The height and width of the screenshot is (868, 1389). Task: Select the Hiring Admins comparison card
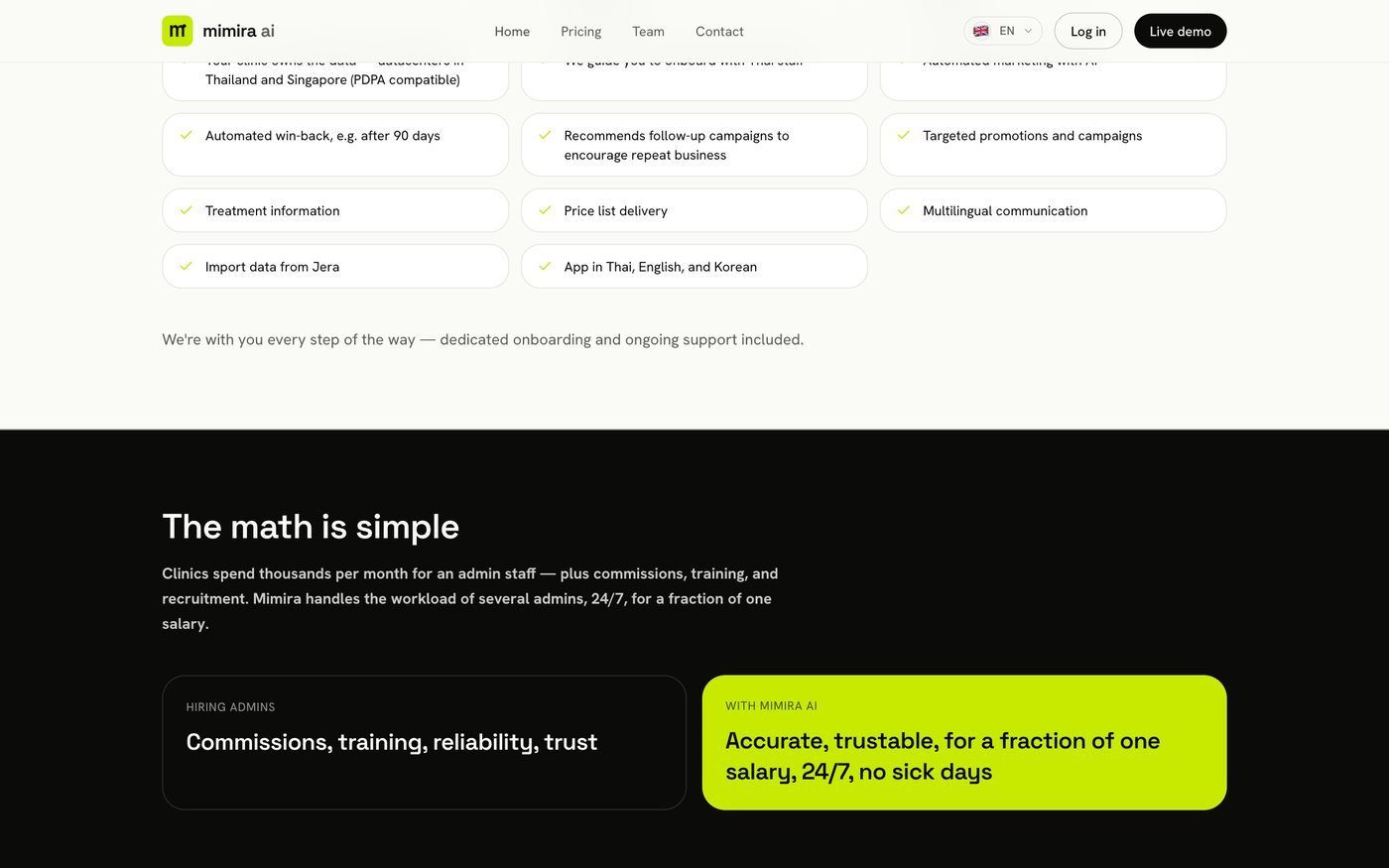point(425,742)
